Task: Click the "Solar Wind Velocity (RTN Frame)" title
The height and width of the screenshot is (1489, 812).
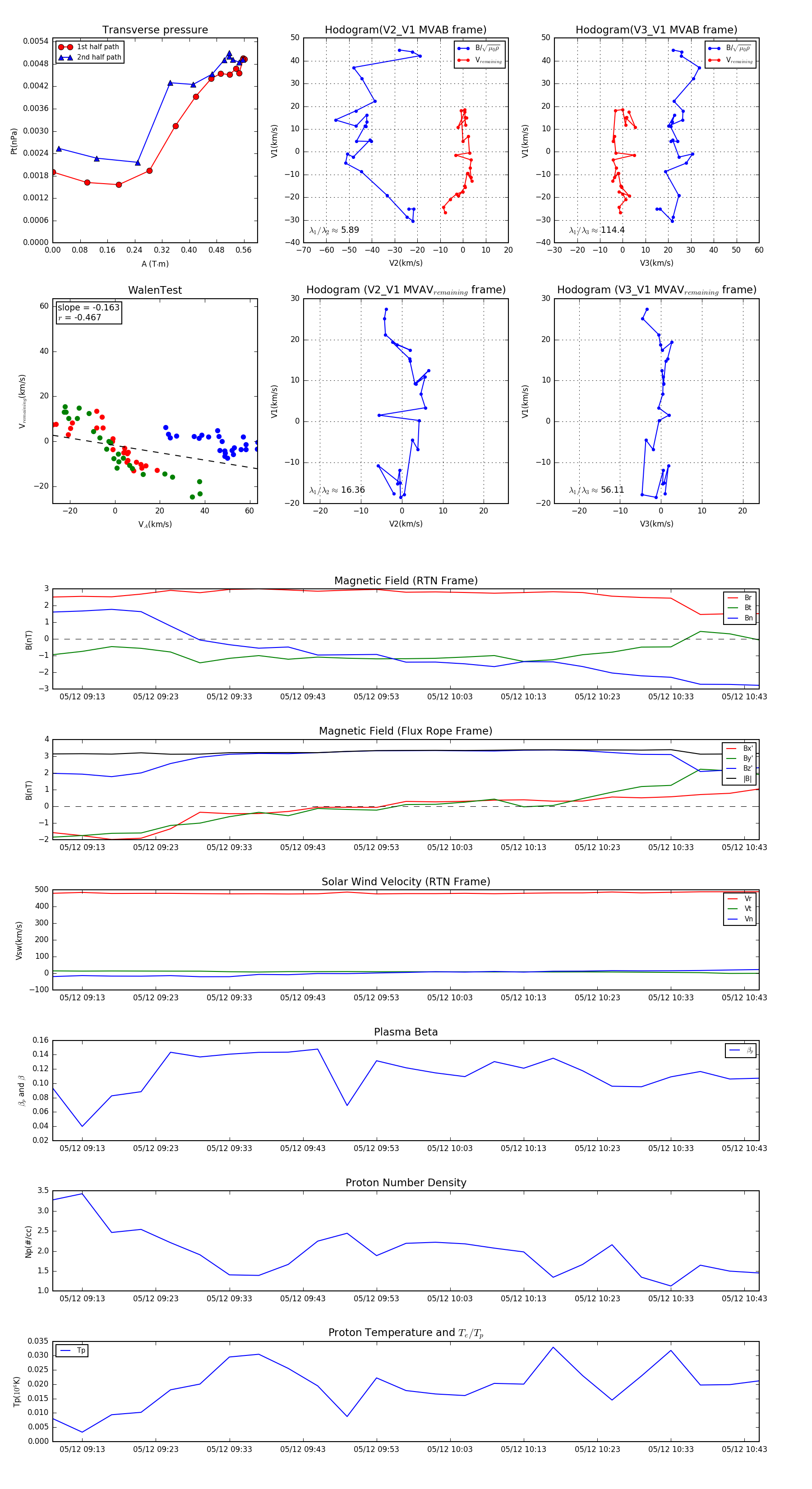Action: click(x=406, y=882)
